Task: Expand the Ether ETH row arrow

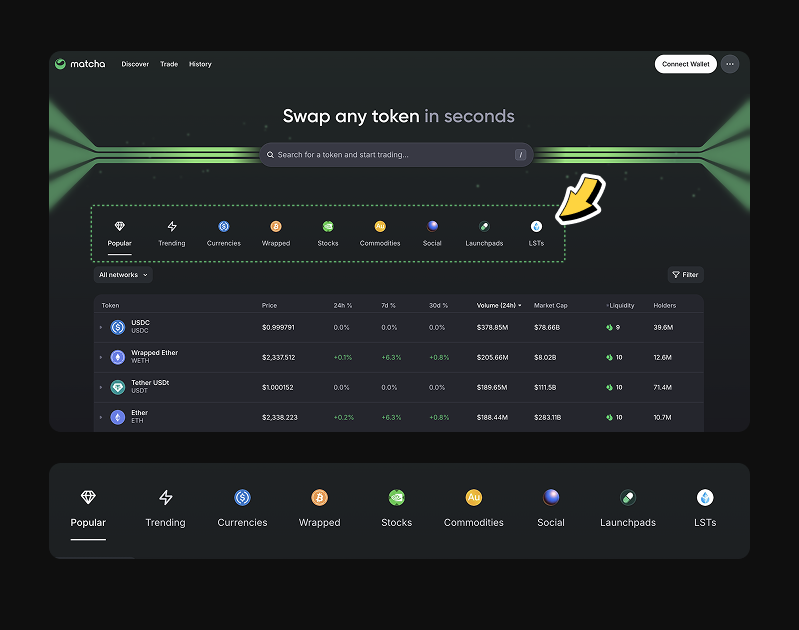Action: (x=101, y=417)
